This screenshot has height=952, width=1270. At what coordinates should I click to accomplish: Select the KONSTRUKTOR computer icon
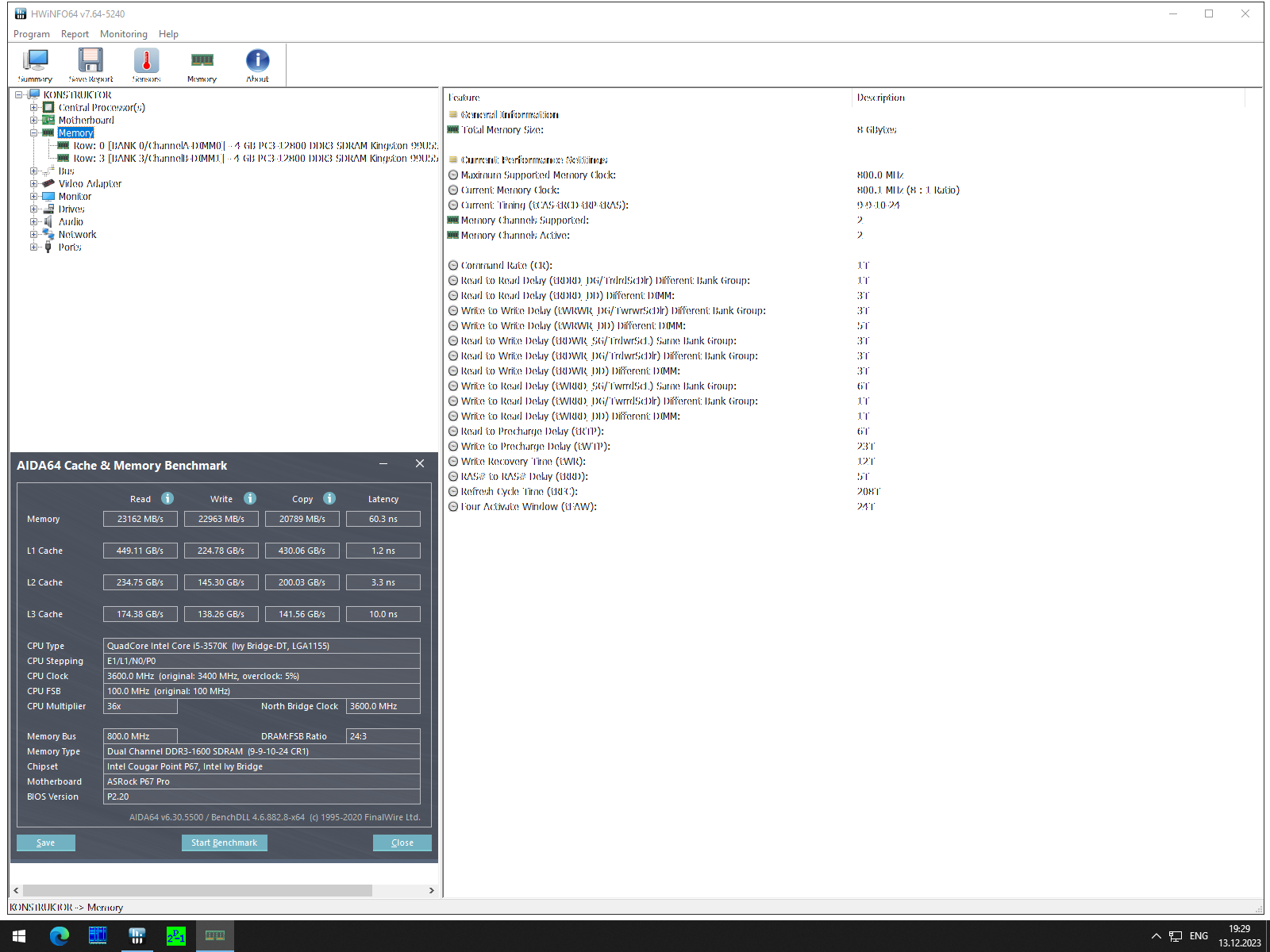34,94
